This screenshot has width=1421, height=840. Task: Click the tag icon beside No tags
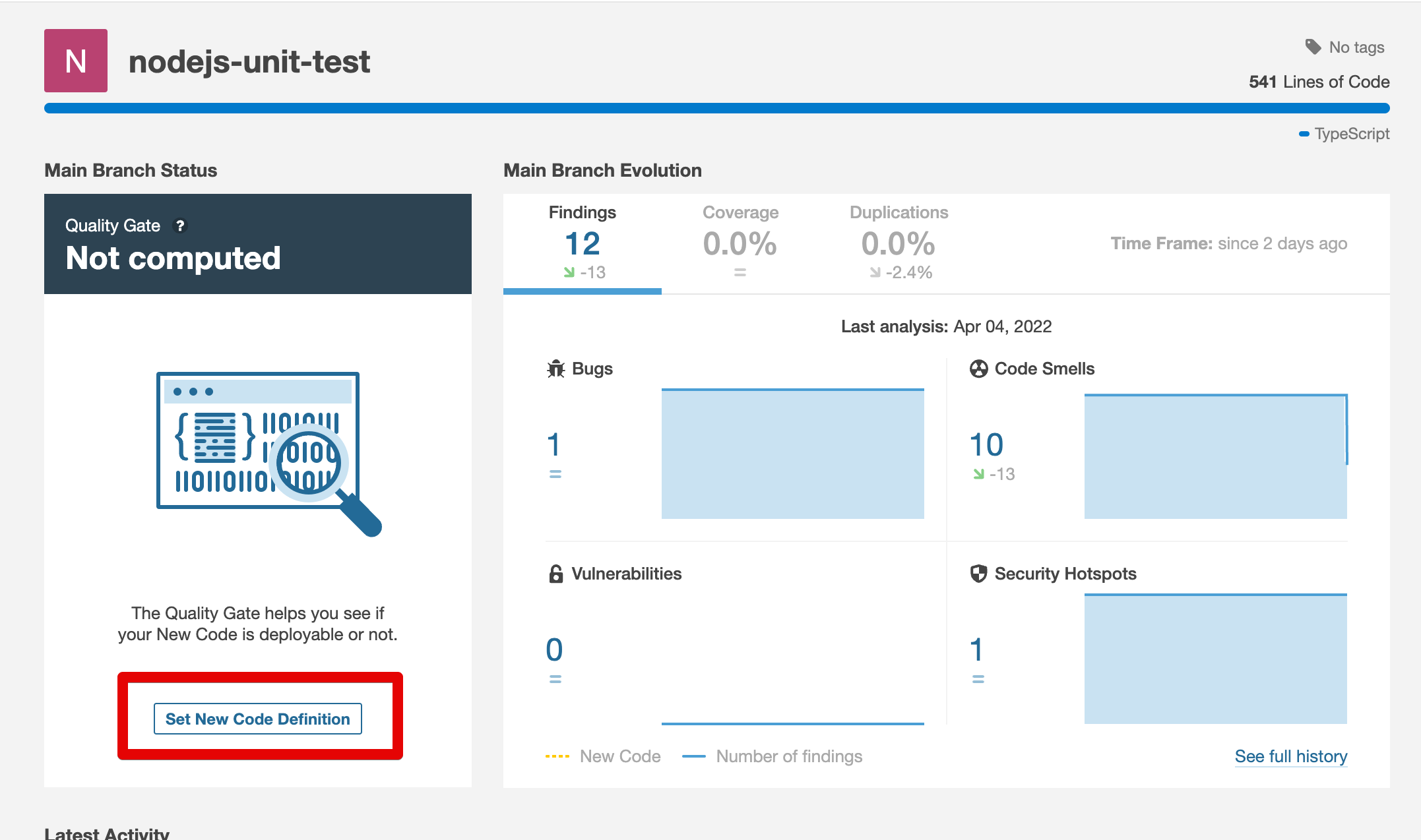click(1313, 47)
